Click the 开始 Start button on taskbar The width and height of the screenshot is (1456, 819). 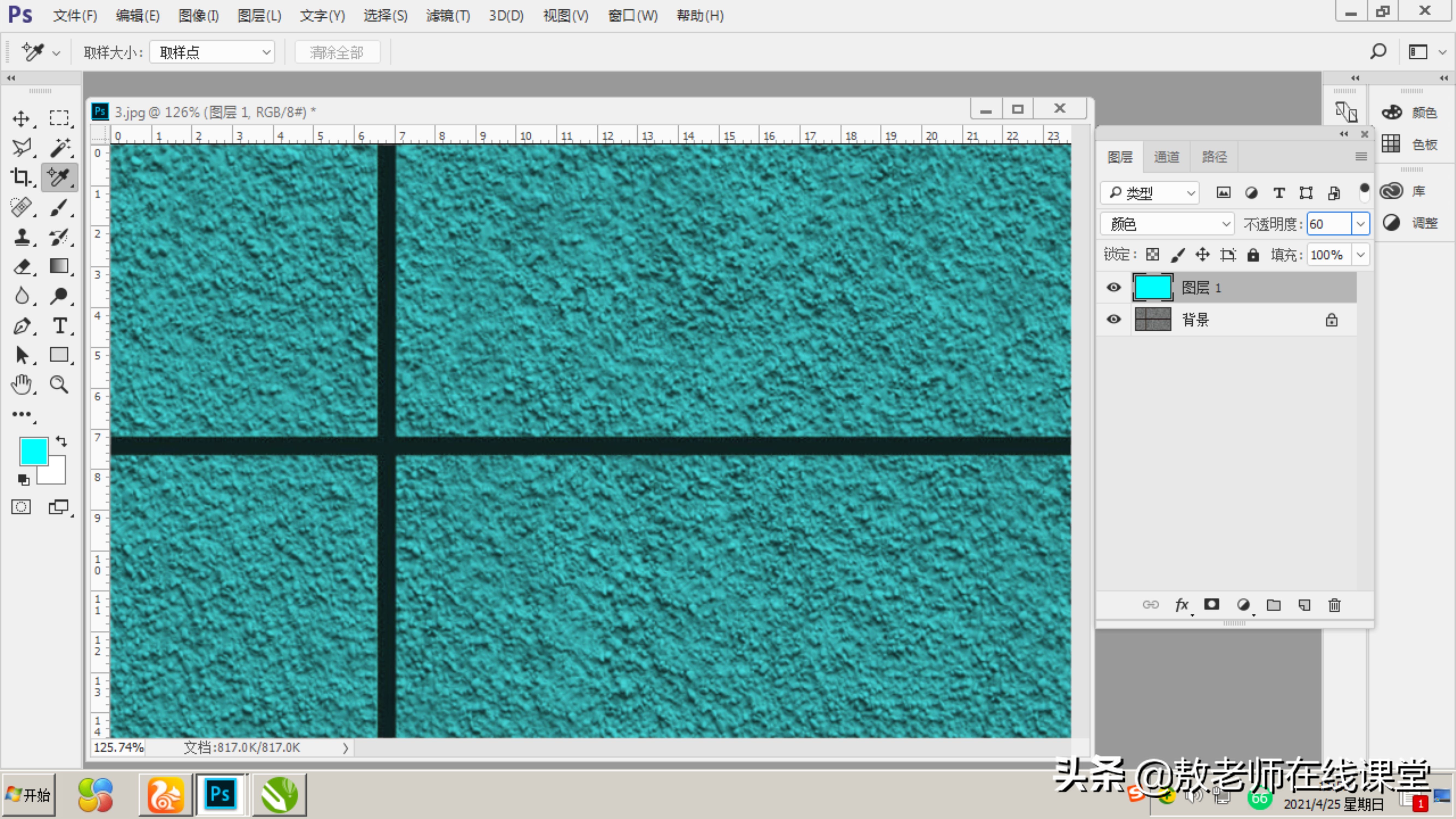click(29, 795)
